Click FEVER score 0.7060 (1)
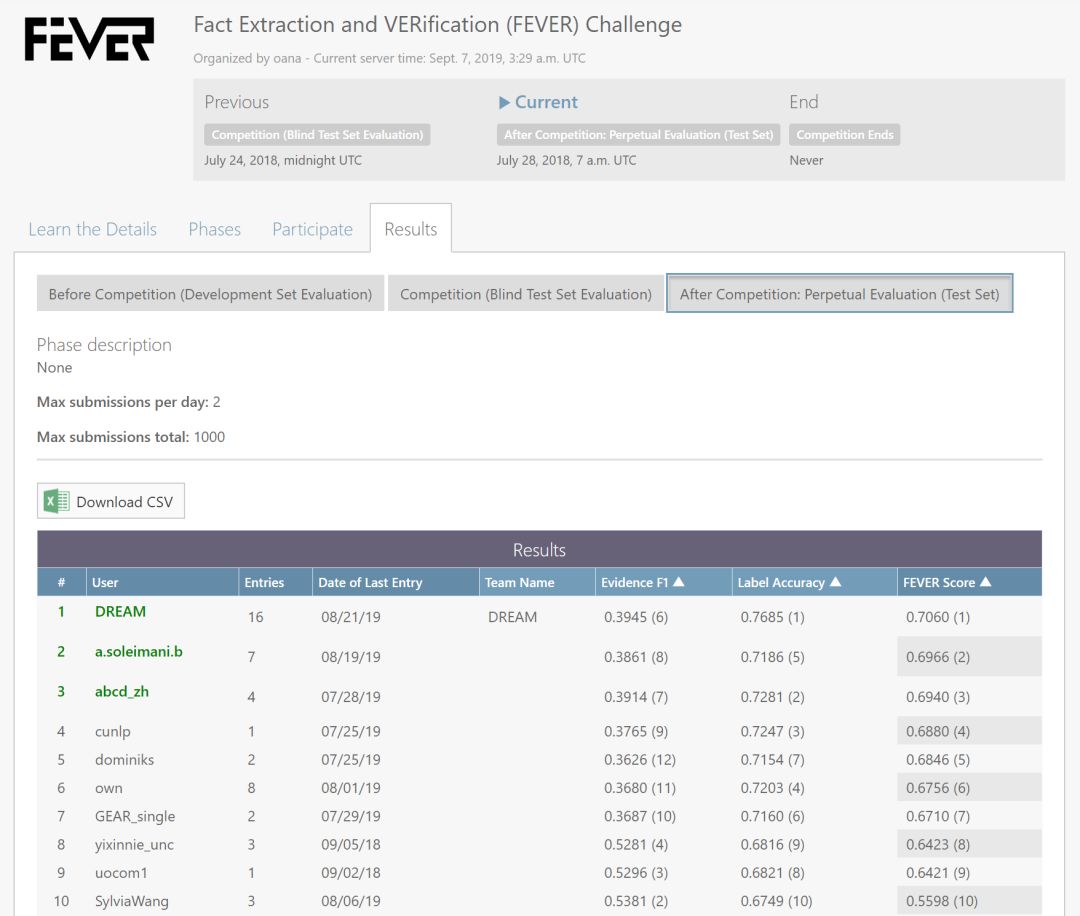The image size is (1080, 916). [x=937, y=617]
